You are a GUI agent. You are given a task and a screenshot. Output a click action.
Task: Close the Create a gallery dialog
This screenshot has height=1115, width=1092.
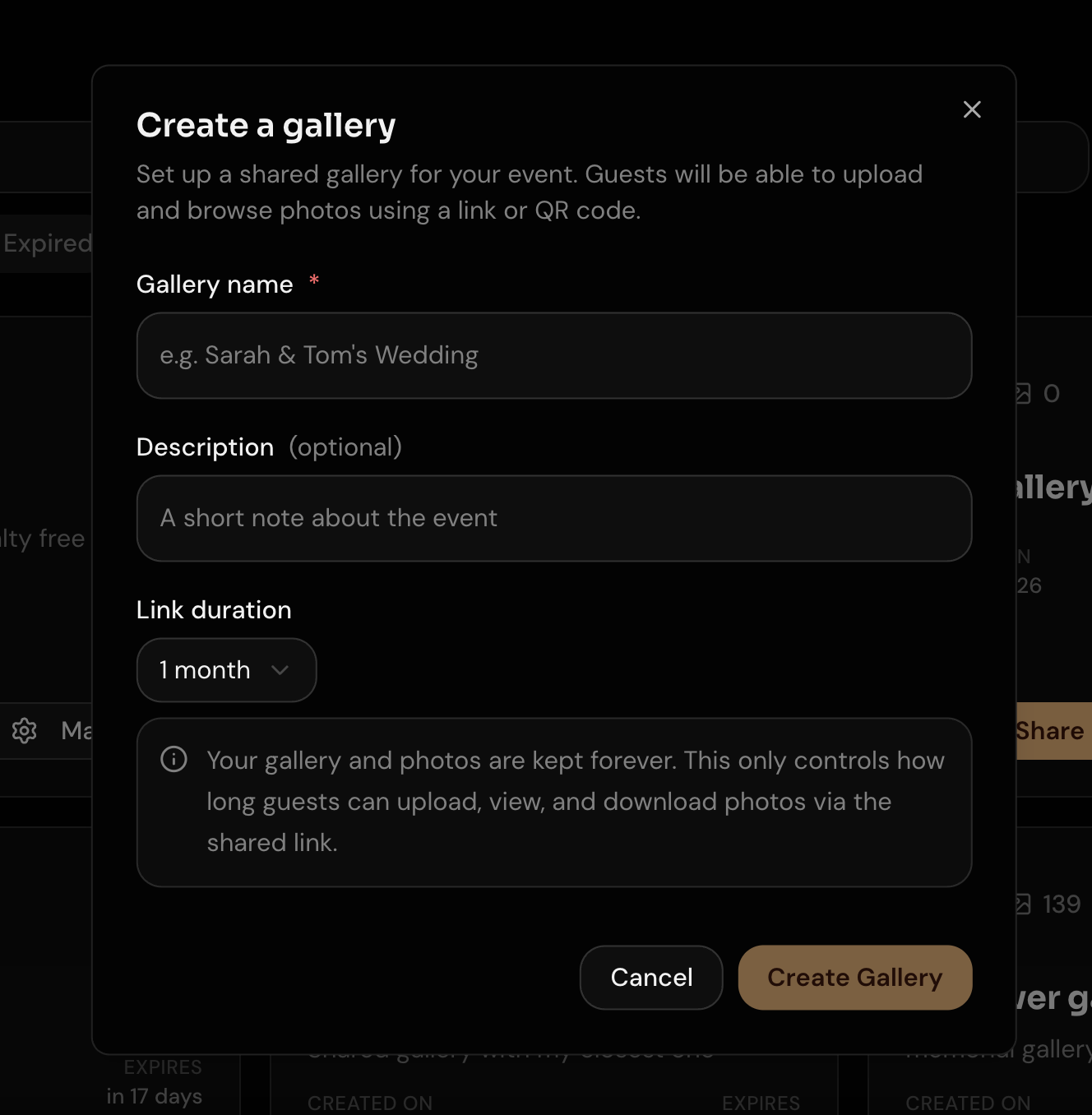(x=971, y=109)
